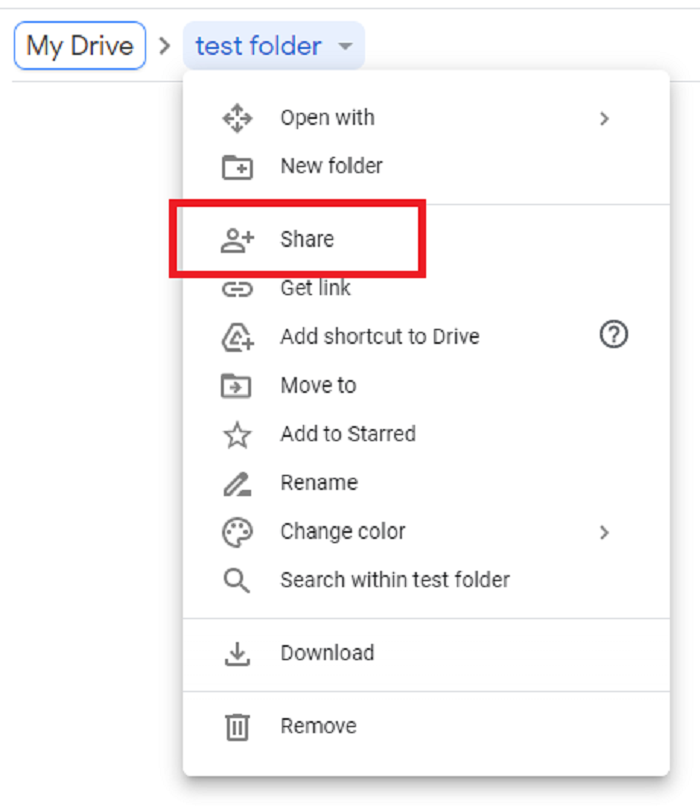Image resolution: width=700 pixels, height=808 pixels.
Task: Go to My Drive breadcrumb
Action: [80, 46]
